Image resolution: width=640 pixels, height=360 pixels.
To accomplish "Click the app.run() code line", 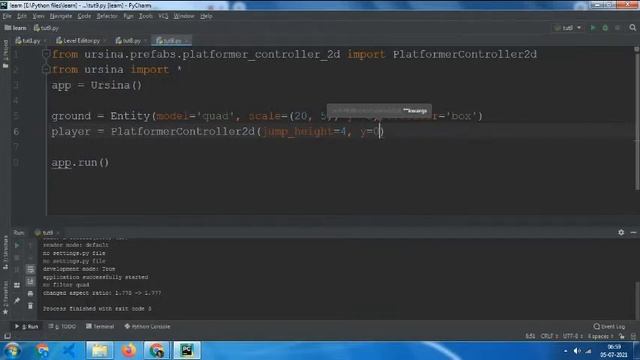I will [x=80, y=162].
